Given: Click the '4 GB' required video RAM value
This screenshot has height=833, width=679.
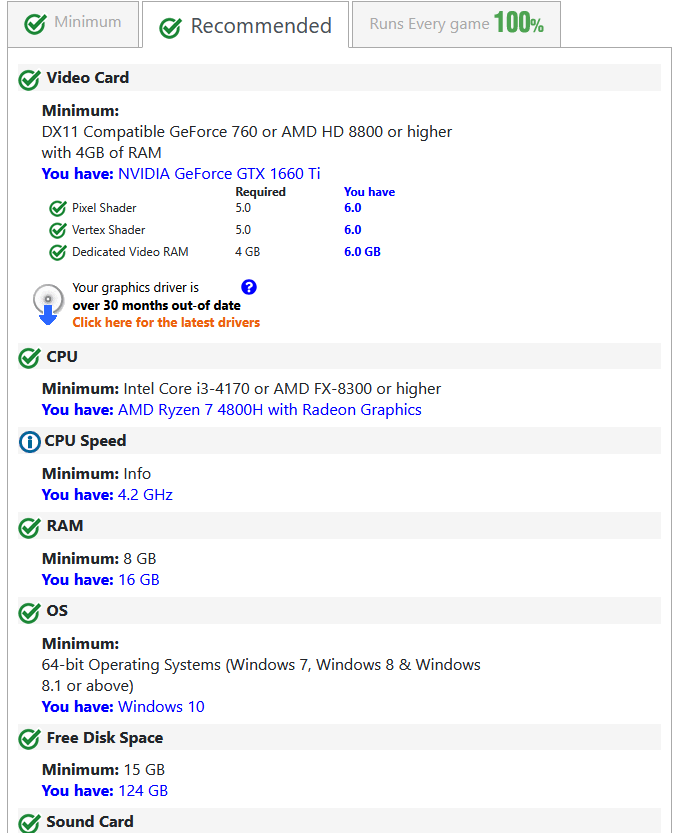Looking at the screenshot, I should click(x=248, y=252).
